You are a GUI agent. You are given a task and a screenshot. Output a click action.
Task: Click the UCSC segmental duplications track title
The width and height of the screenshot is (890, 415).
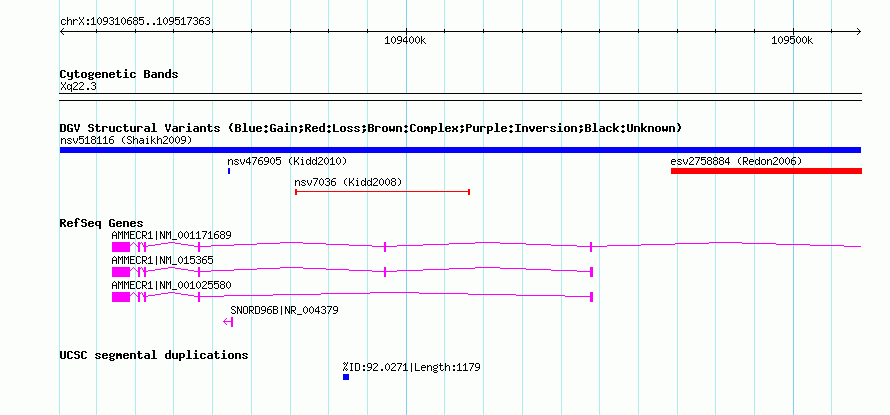click(x=154, y=355)
